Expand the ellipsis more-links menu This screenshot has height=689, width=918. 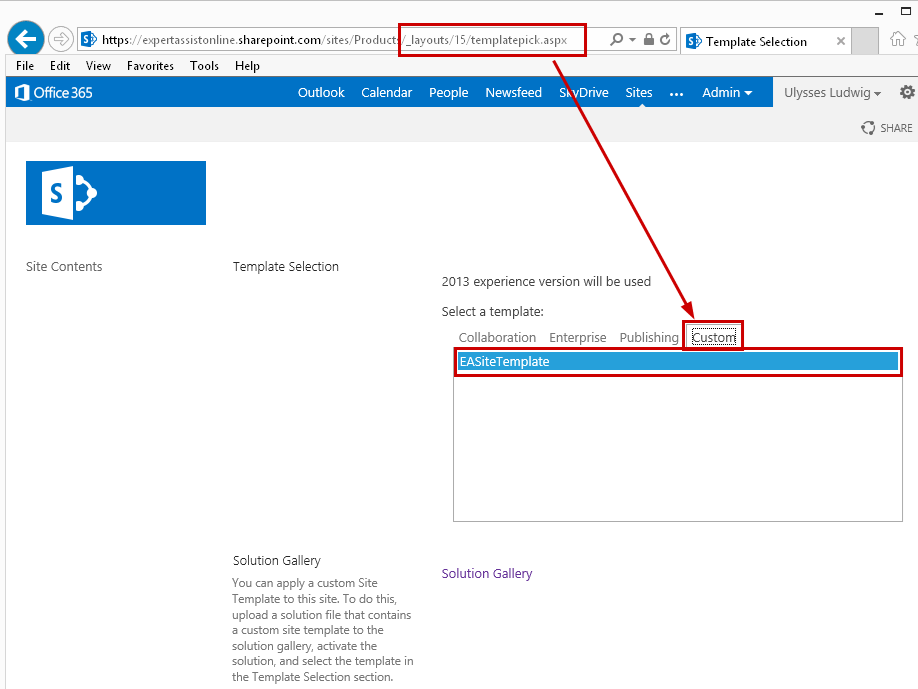pyautogui.click(x=677, y=93)
